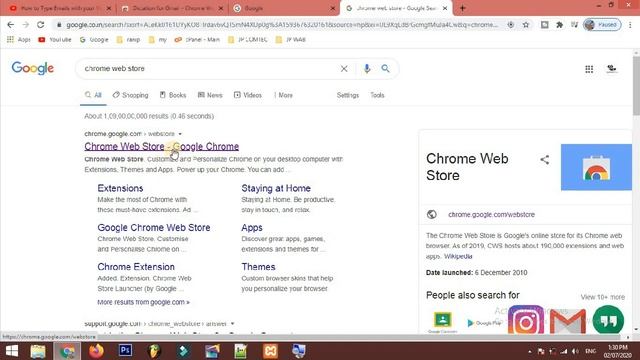The image size is (640, 360).
Task: Go forward with the forward arrow
Action: click(x=26, y=25)
